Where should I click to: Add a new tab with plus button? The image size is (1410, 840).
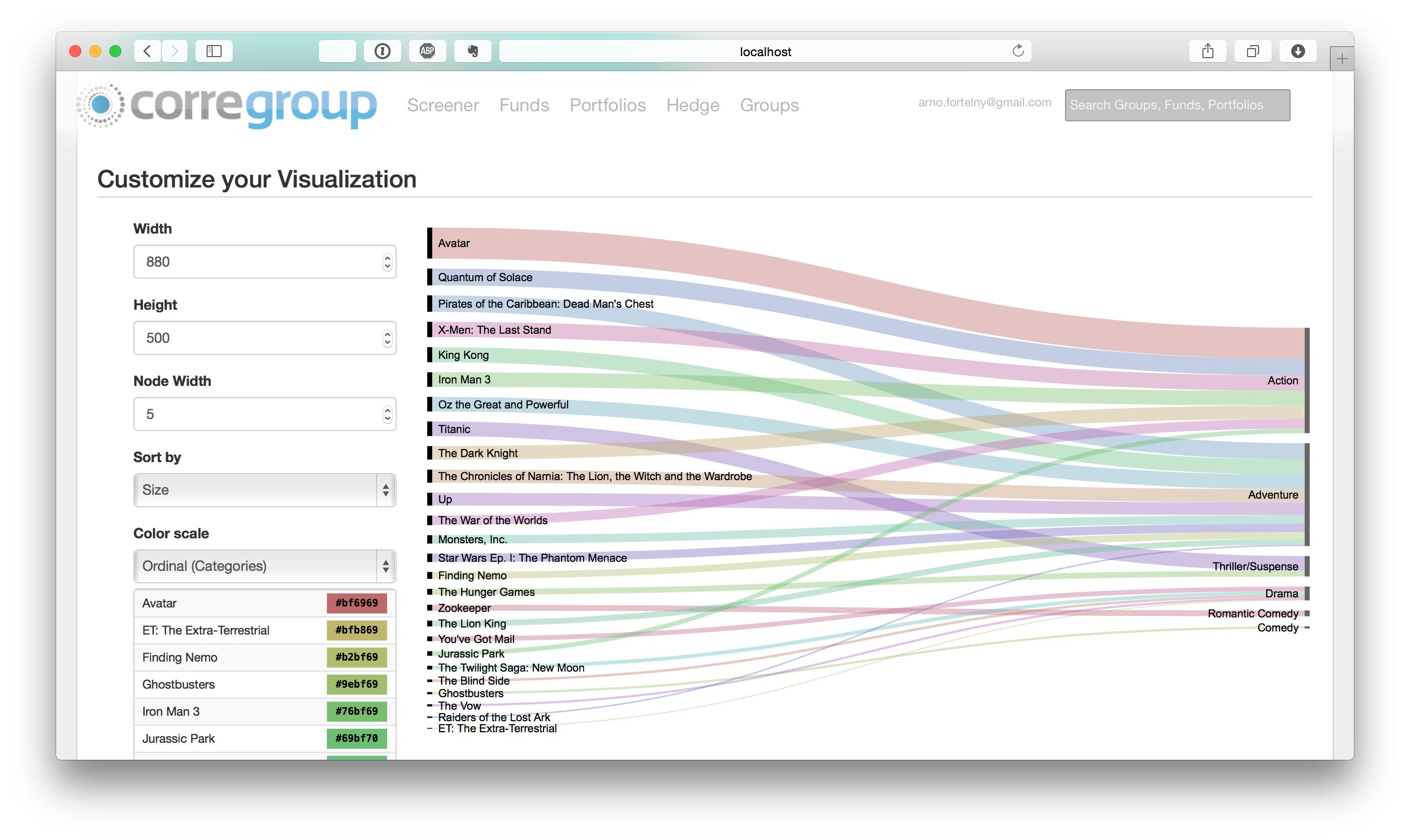pyautogui.click(x=1341, y=59)
